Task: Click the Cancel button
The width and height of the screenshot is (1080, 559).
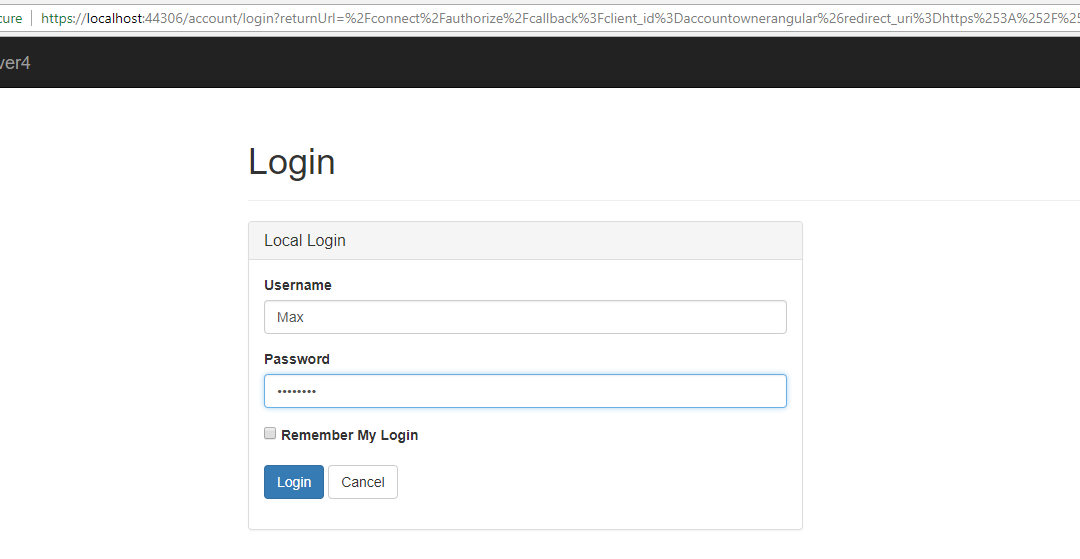Action: click(x=362, y=482)
